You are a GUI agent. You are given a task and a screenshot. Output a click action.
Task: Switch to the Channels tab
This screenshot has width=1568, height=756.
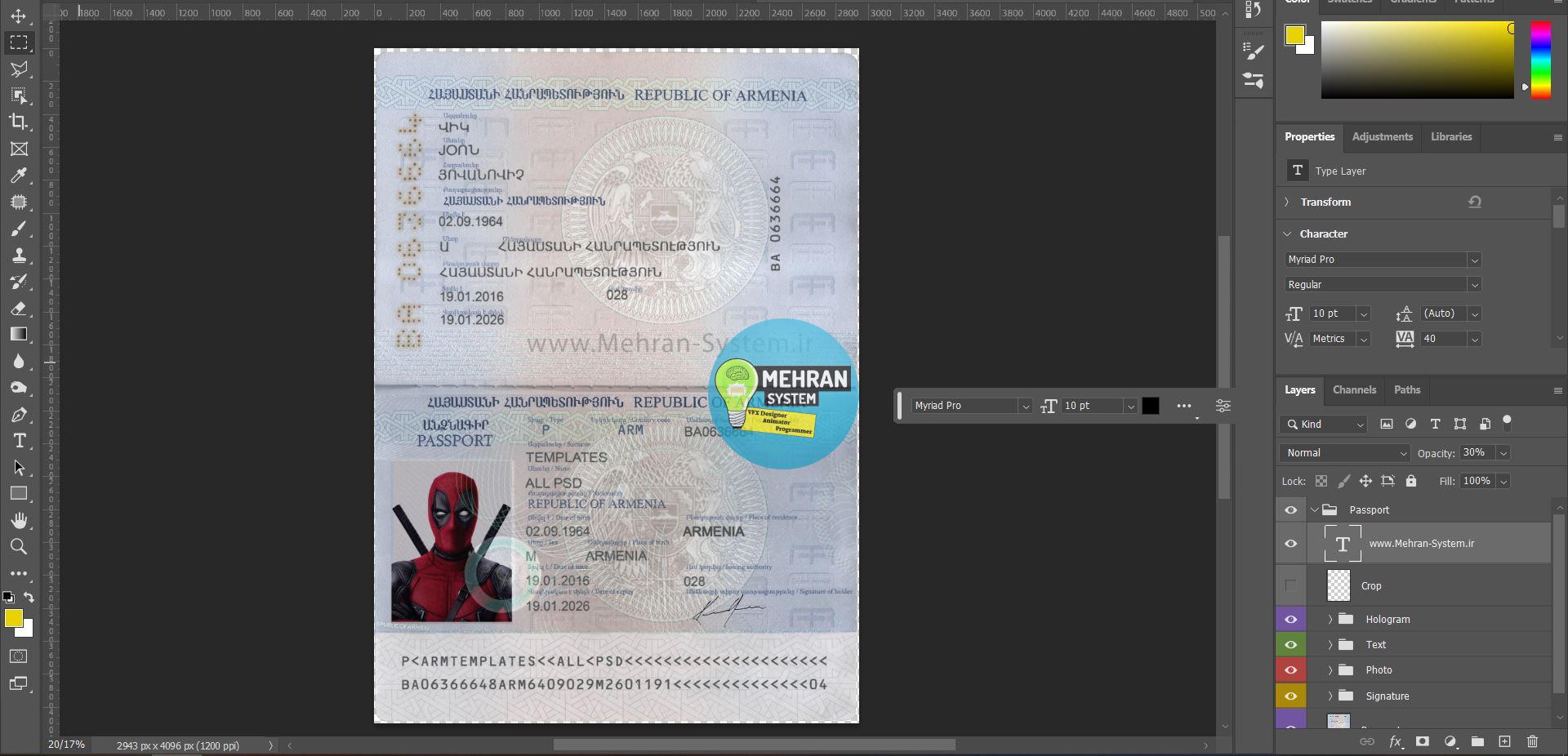coord(1354,390)
